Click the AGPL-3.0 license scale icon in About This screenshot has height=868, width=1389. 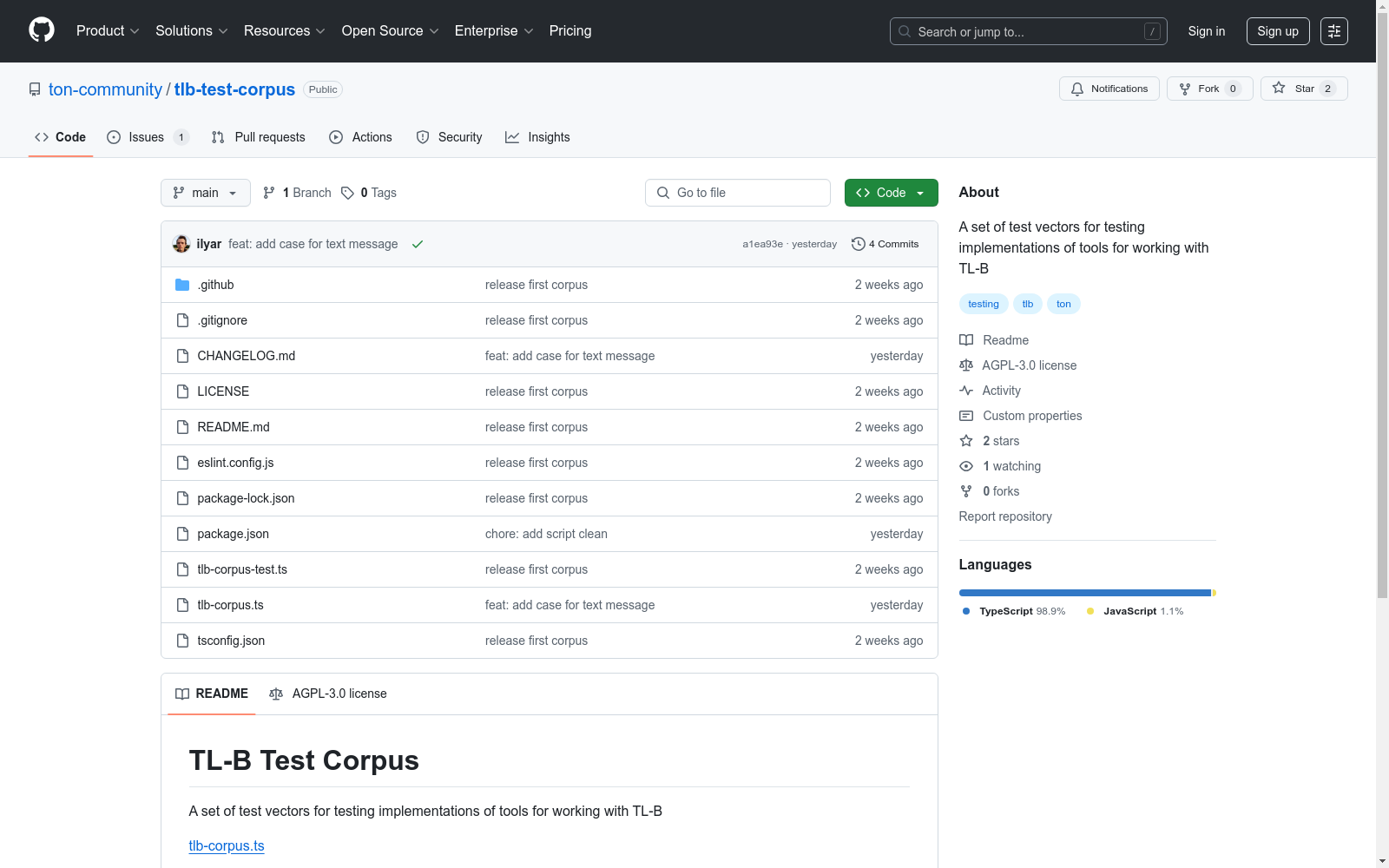click(x=966, y=365)
